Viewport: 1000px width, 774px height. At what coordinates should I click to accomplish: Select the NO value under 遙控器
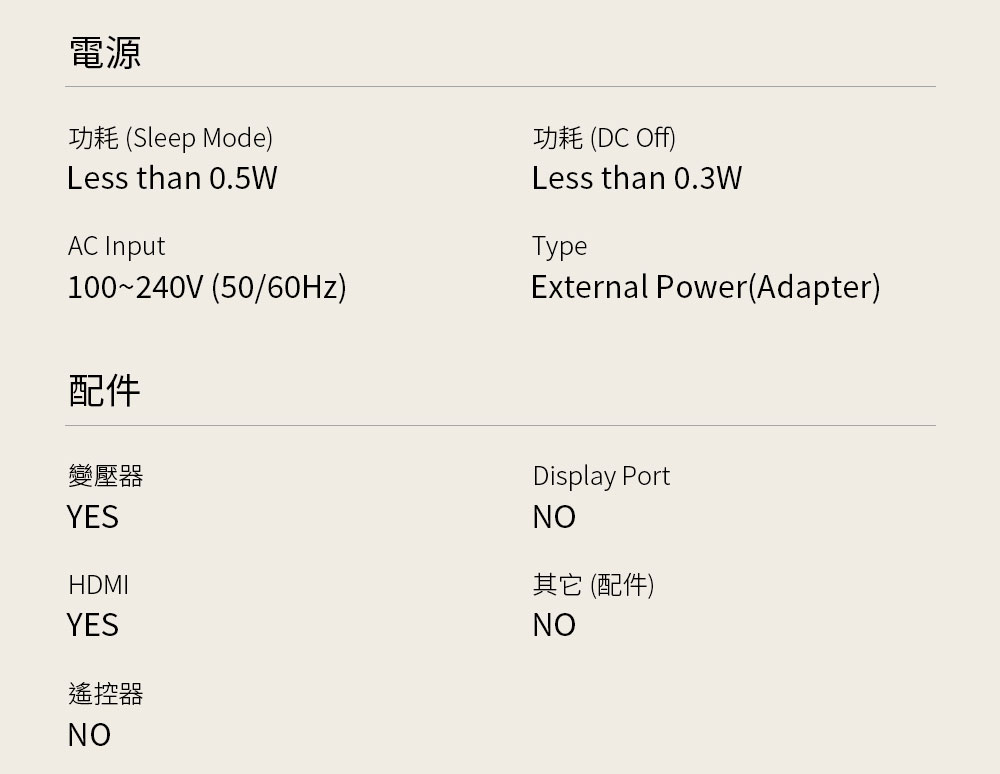coord(89,735)
